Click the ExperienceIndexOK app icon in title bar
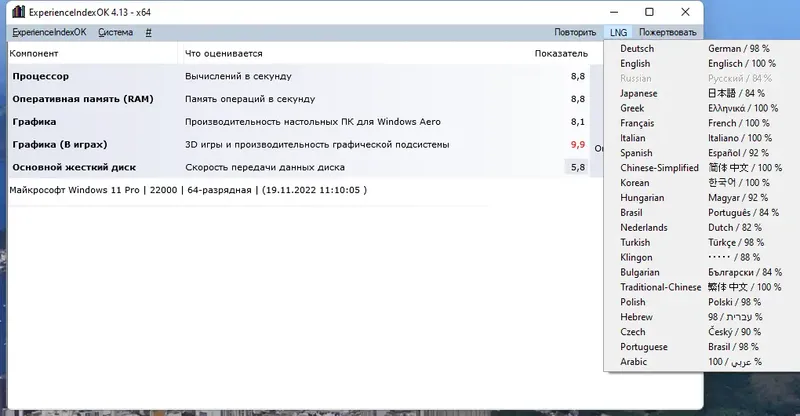 pos(18,12)
